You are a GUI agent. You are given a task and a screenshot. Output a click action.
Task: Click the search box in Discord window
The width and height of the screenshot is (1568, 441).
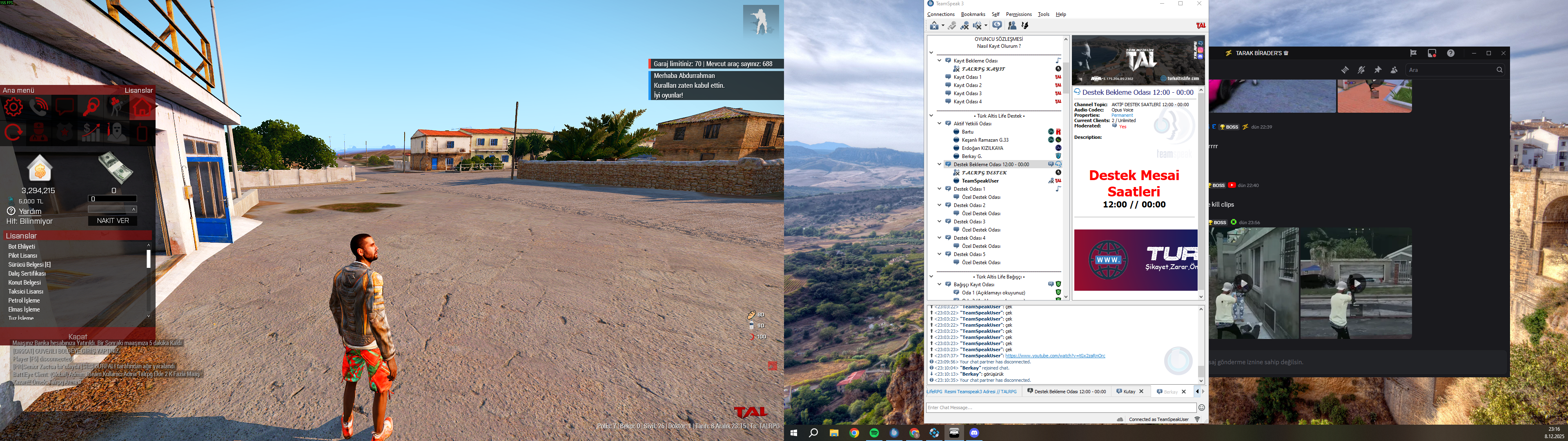coord(1455,70)
